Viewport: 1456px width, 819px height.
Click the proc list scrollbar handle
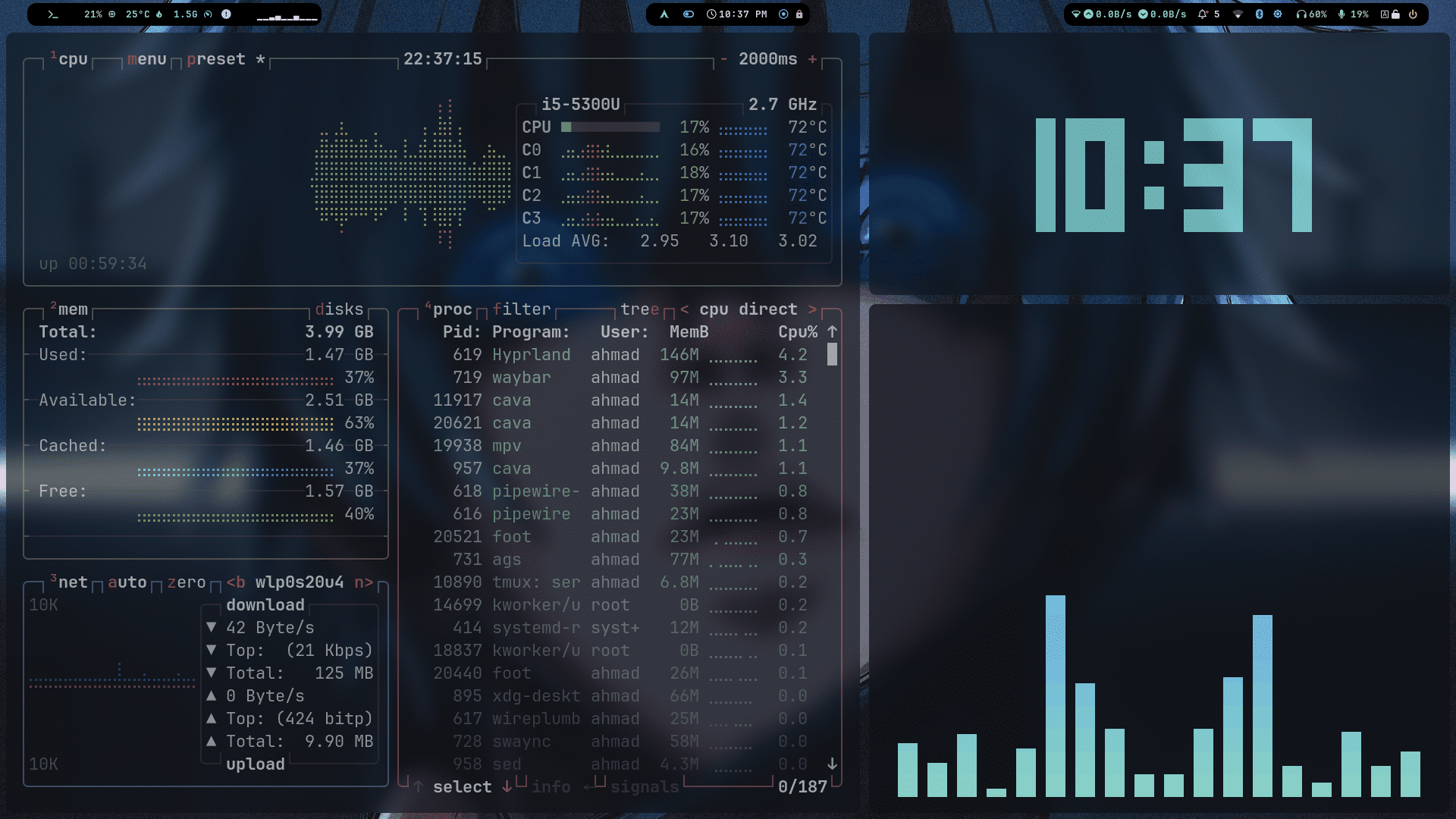(x=832, y=354)
